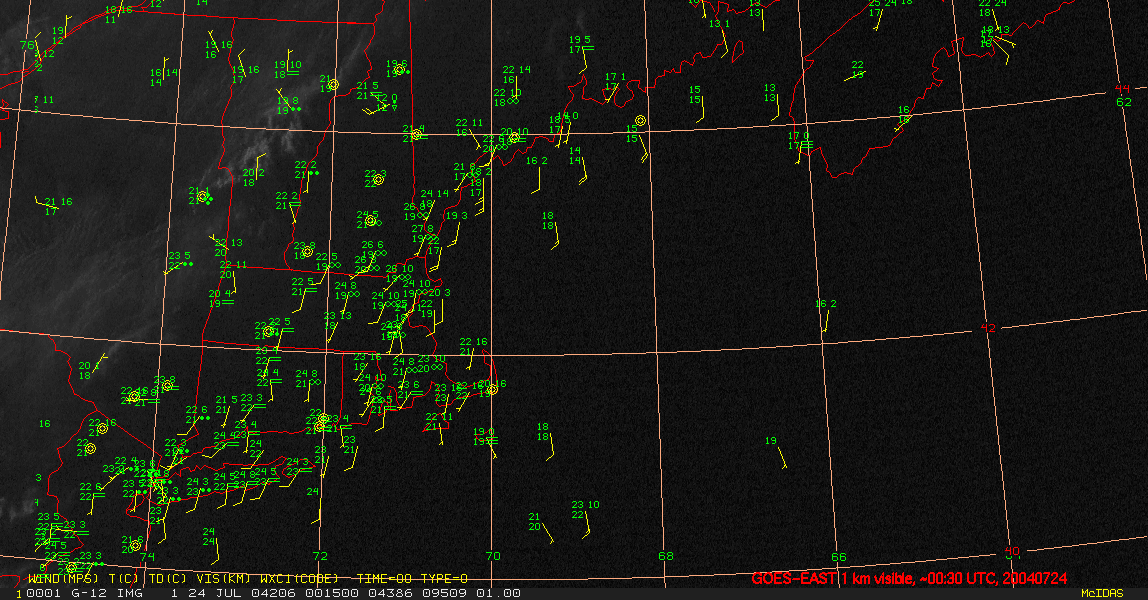Click the 24 JUL date in status line
This screenshot has height=600, width=1148.
coord(216,593)
